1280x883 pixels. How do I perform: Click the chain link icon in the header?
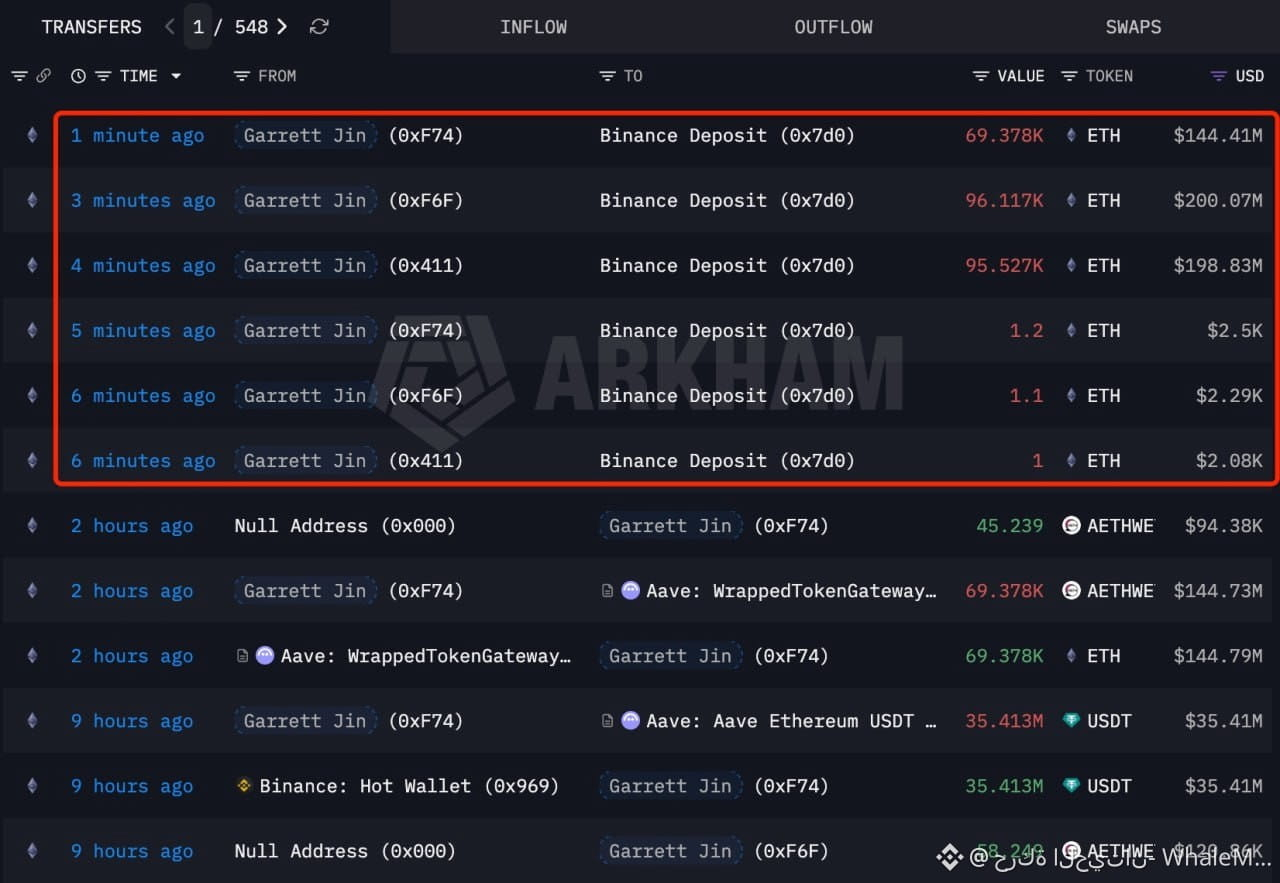click(43, 76)
